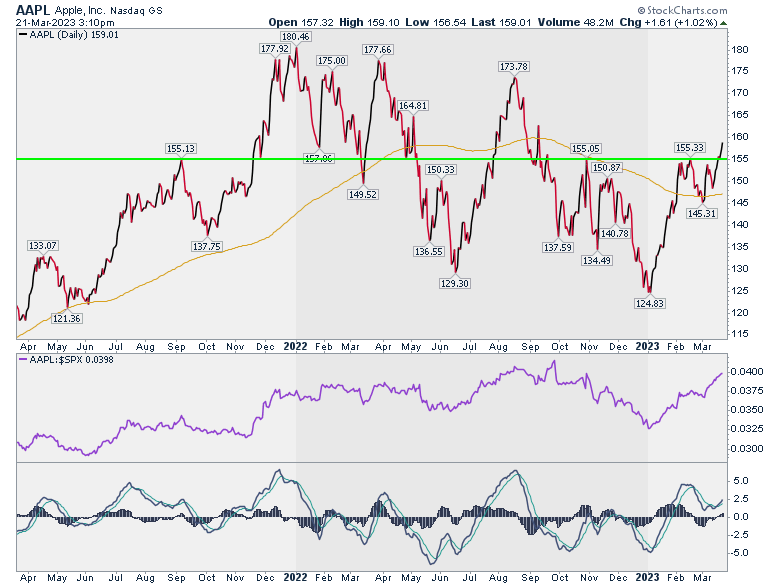This screenshot has width=780, height=586.
Task: Click the 175.00 price label
Action: pos(332,60)
